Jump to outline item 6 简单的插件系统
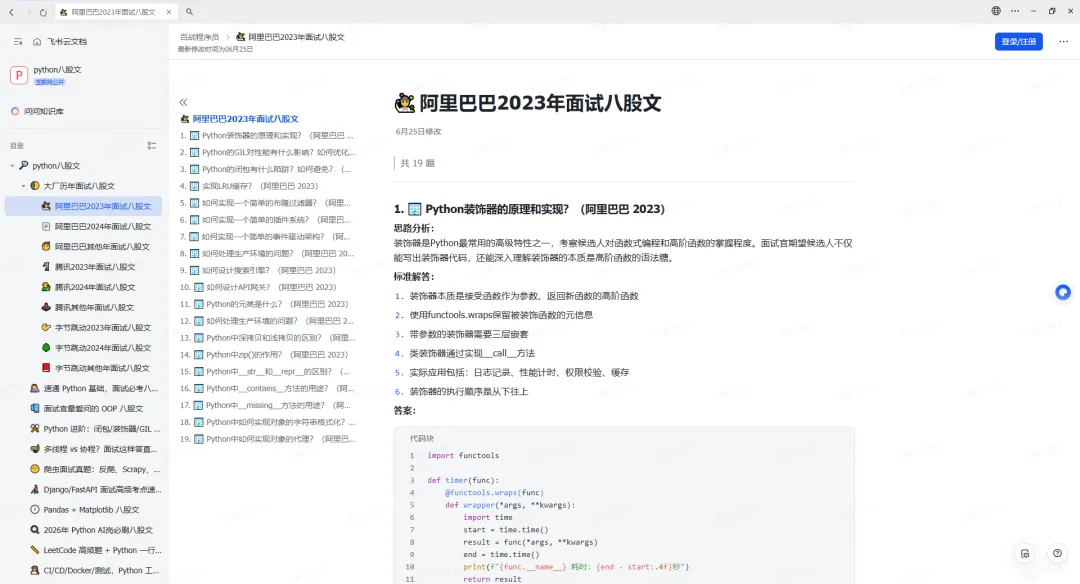 [x=276, y=220]
